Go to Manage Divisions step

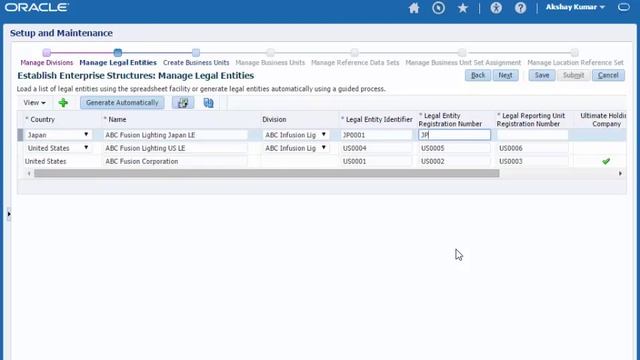click(47, 62)
